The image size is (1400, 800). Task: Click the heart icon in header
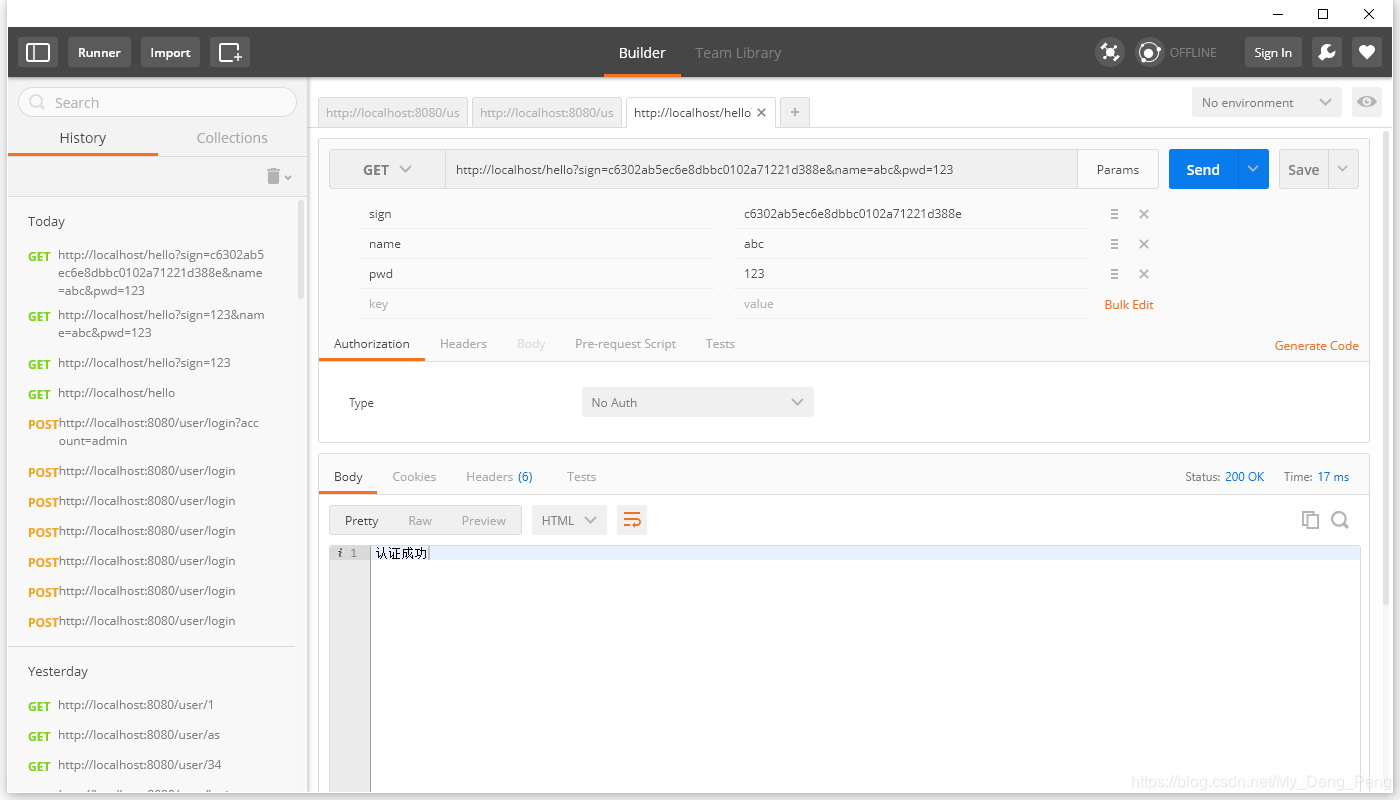click(1367, 52)
